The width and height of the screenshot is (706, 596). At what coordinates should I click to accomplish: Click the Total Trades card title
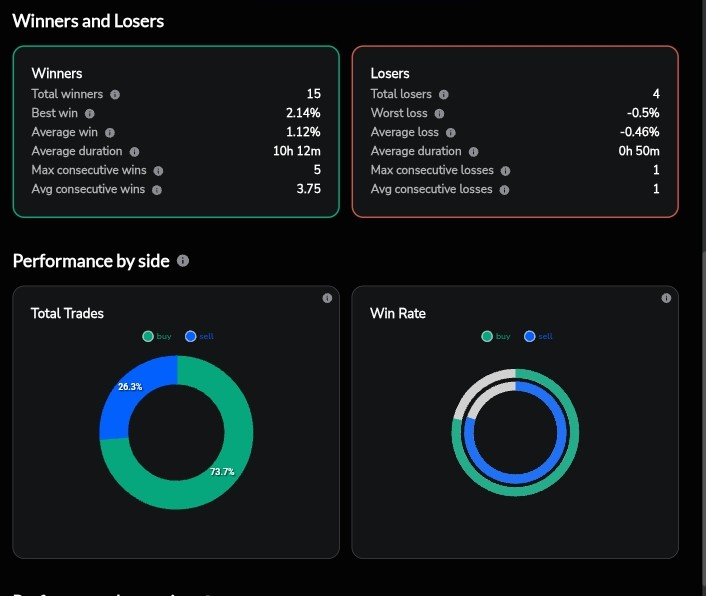pyautogui.click(x=67, y=313)
